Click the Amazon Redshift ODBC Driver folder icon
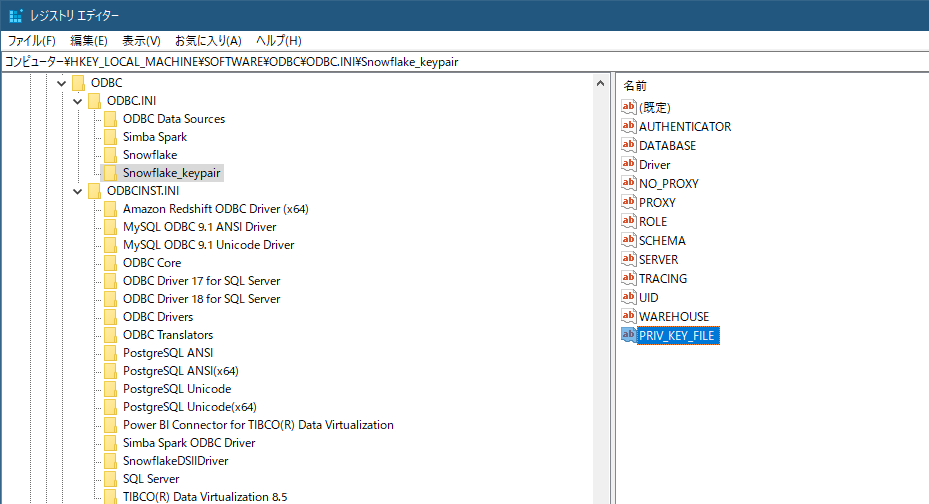Screen dimensions: 929x504 click(110, 209)
